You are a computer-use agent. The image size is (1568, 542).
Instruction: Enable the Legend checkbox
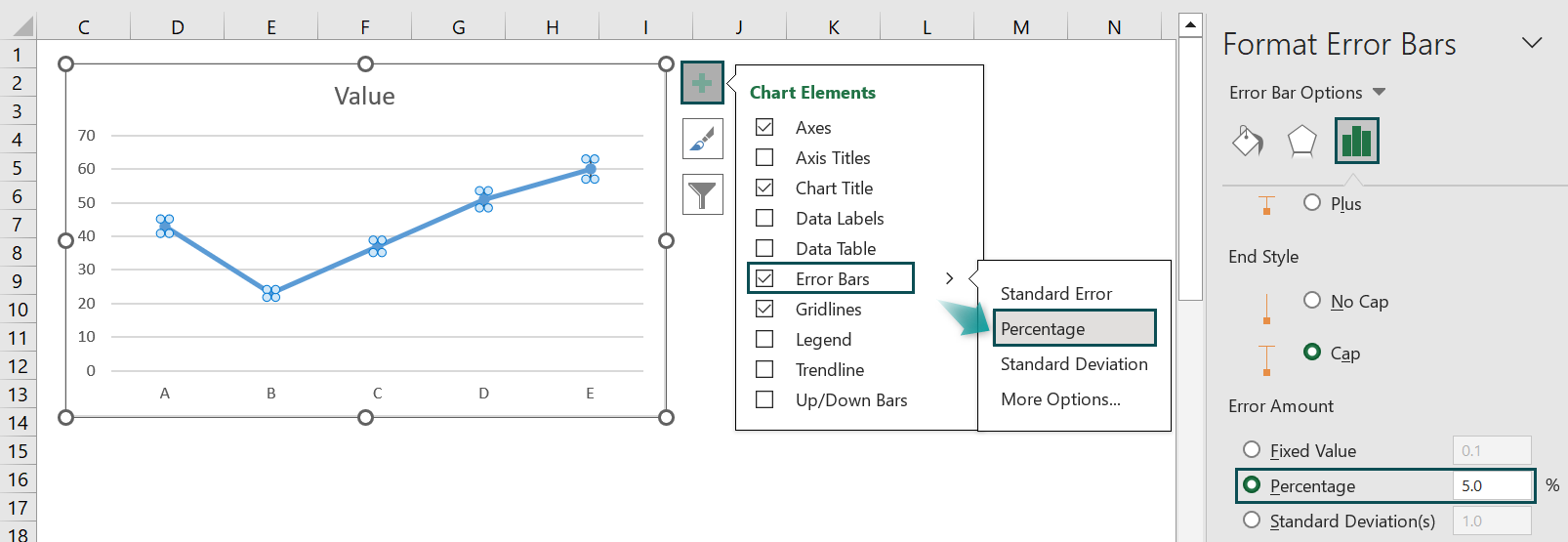[x=764, y=339]
